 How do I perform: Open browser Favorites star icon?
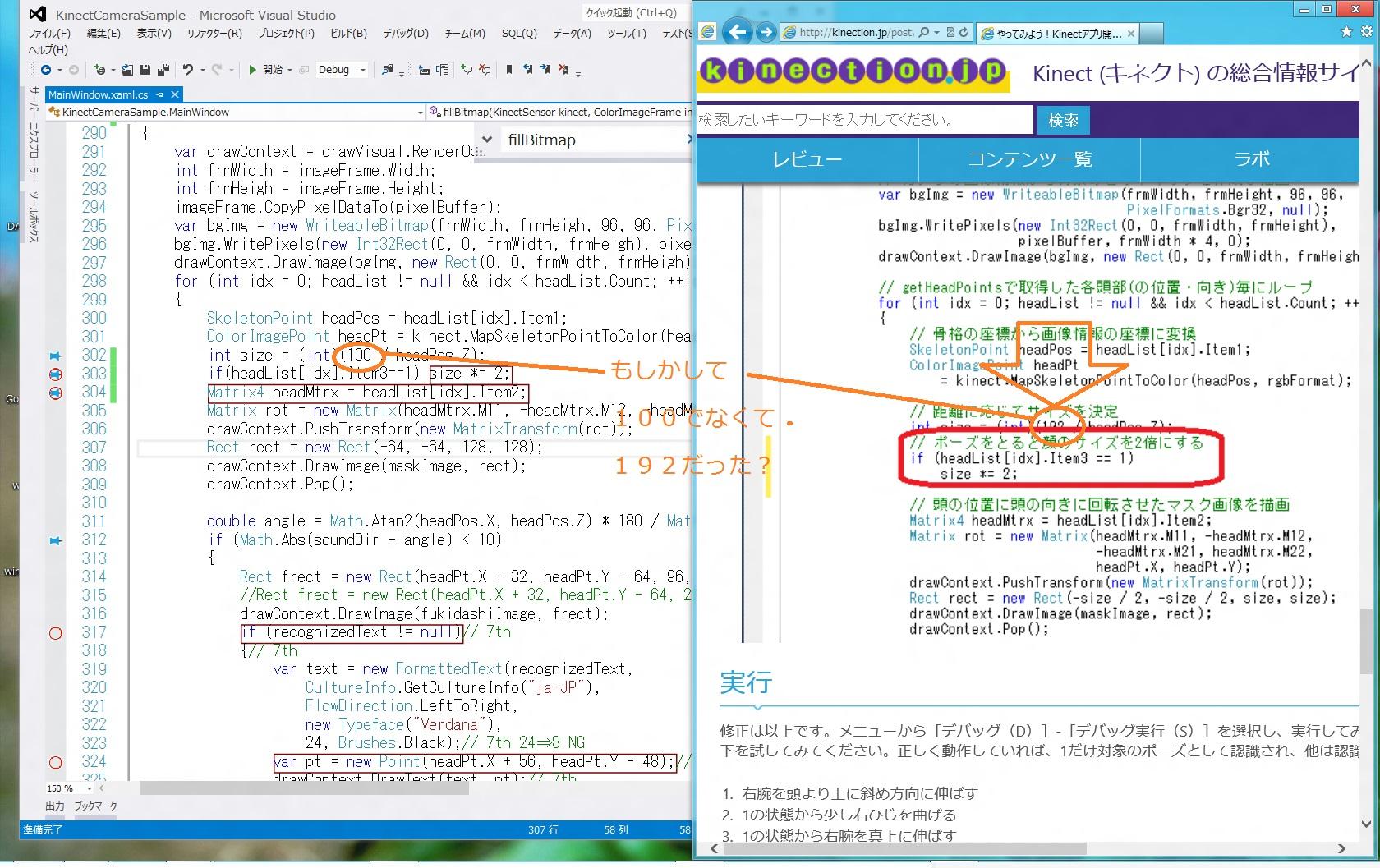point(1345,32)
